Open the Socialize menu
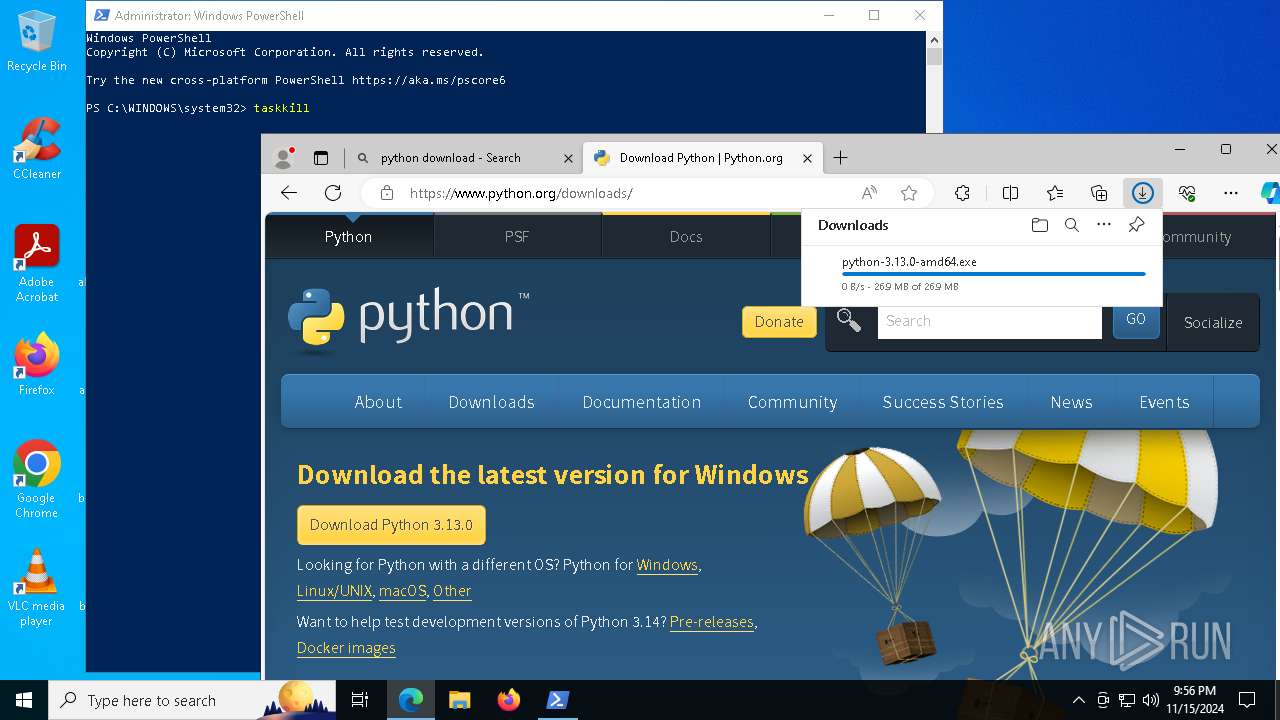1280x720 pixels. pyautogui.click(x=1213, y=322)
